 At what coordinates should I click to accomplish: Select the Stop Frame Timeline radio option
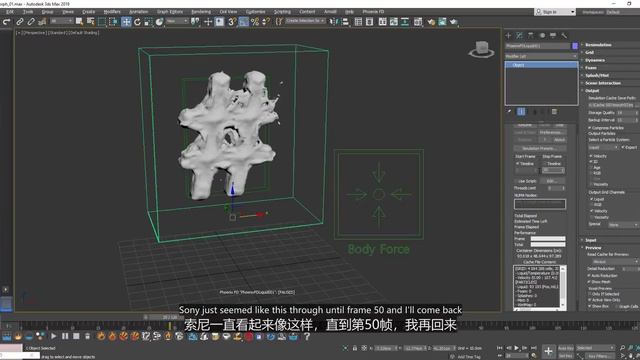(x=545, y=163)
